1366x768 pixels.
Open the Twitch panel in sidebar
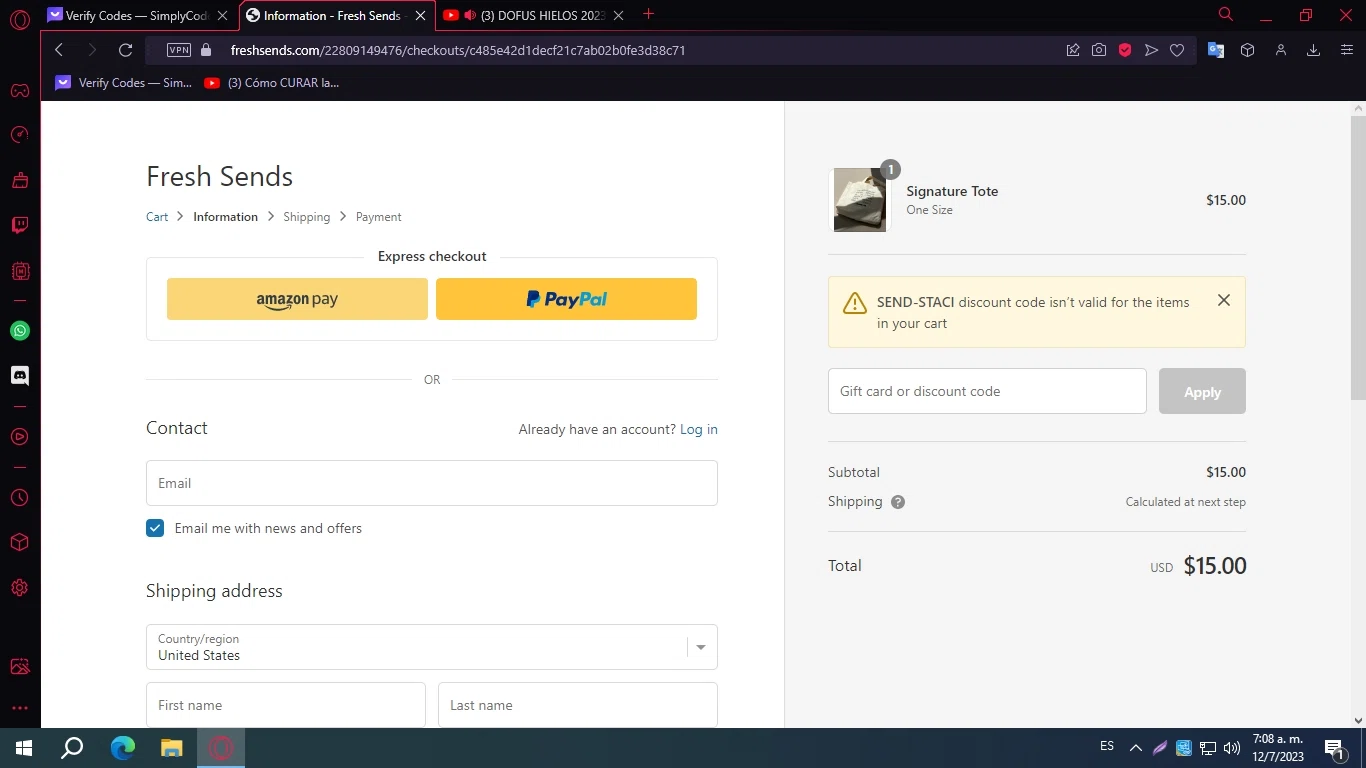click(x=20, y=225)
